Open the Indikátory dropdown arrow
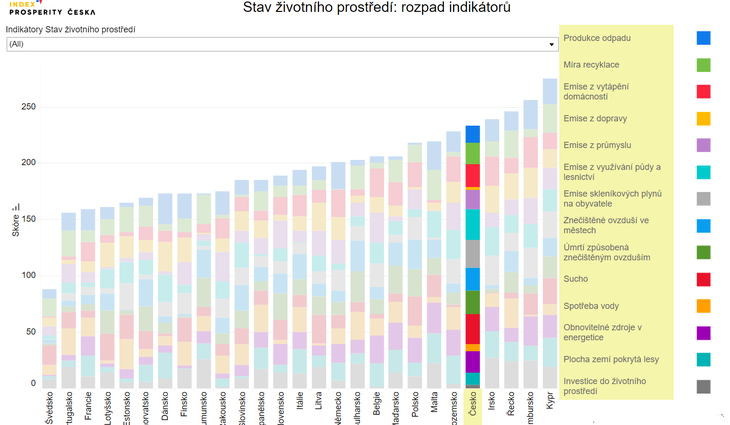The height and width of the screenshot is (425, 730). click(x=552, y=45)
